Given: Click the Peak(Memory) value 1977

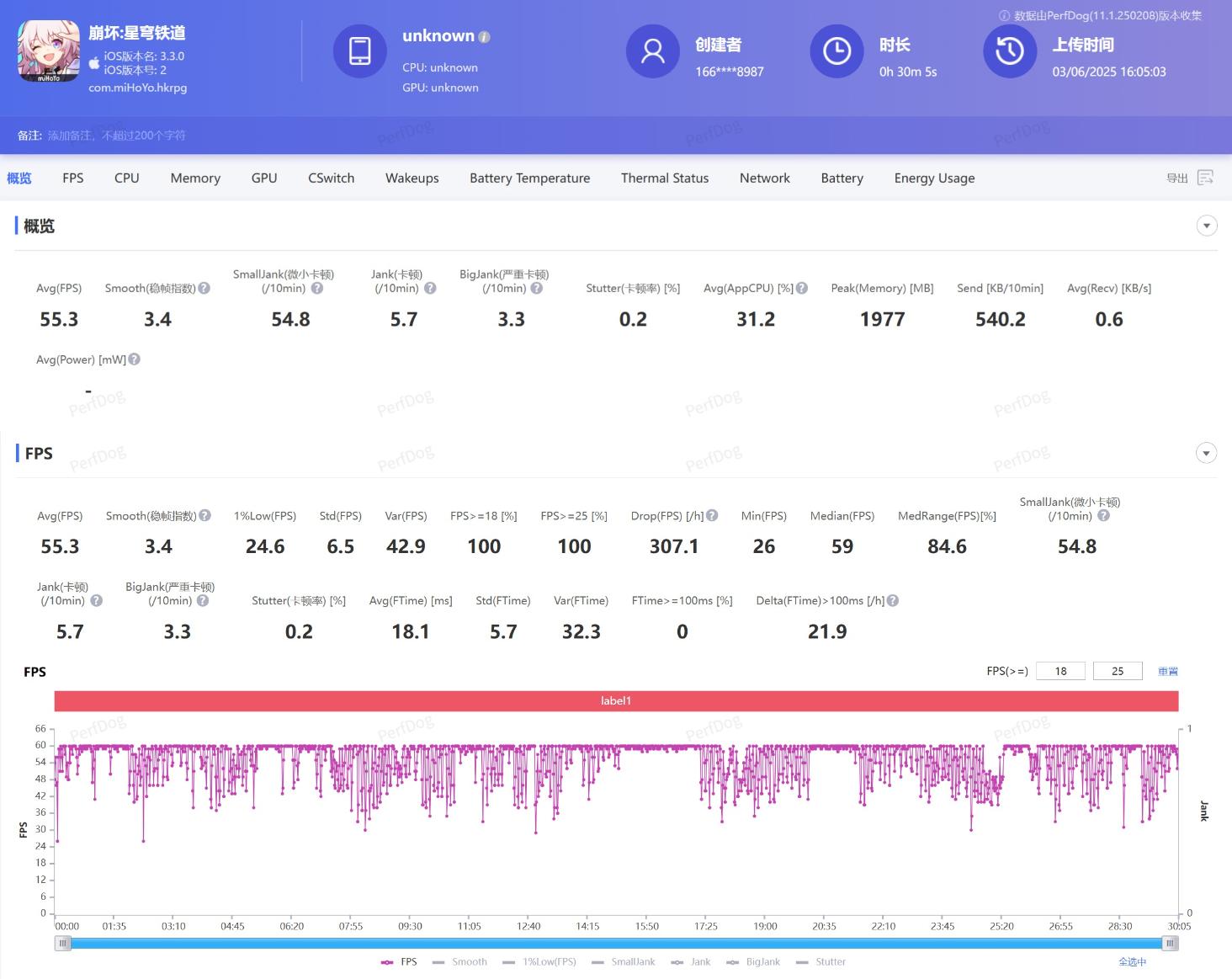Looking at the screenshot, I should coord(883,319).
